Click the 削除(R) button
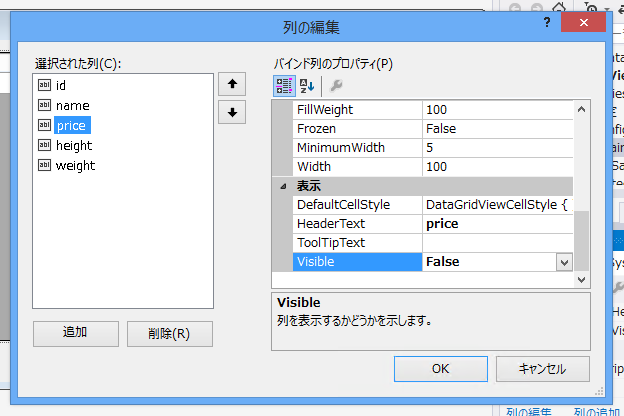 pos(170,333)
